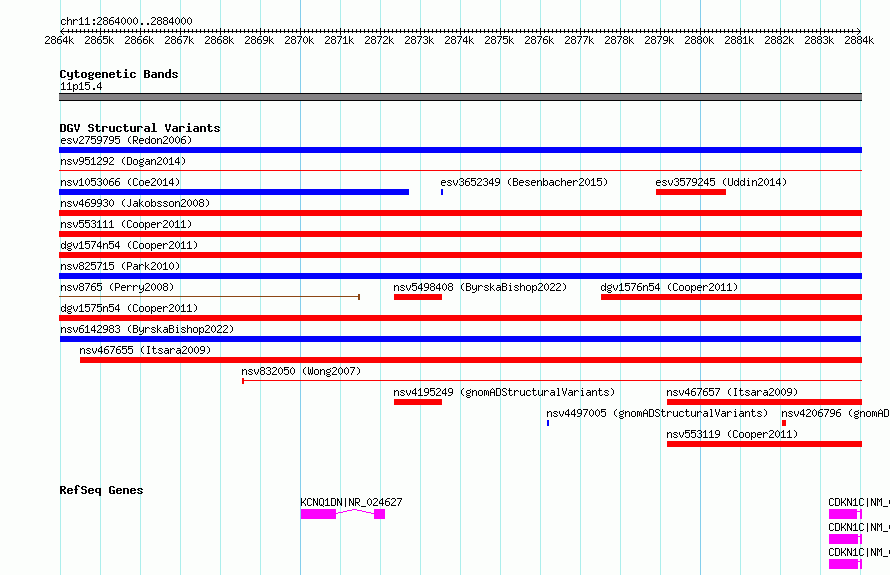Select the blue nsv825715 variant bar
This screenshot has width=890, height=575.
(x=460, y=276)
